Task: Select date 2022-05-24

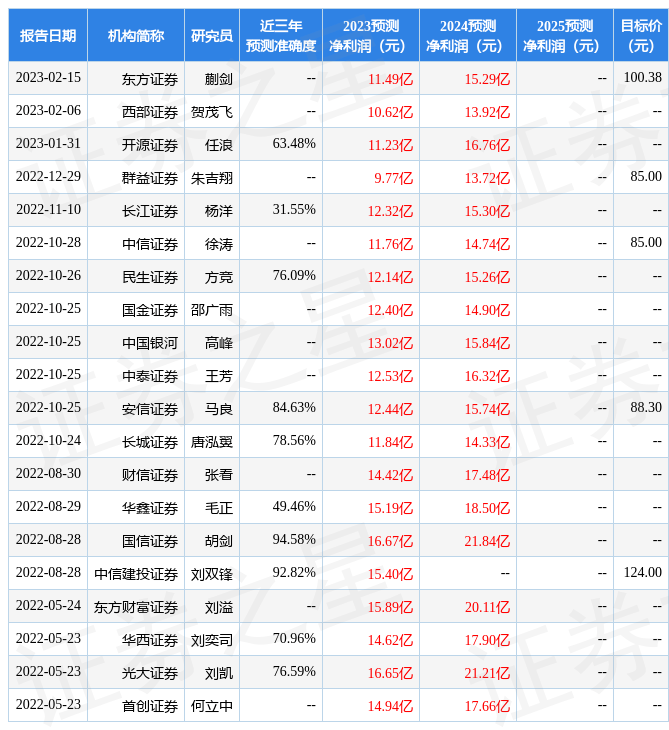Action: pos(48,605)
